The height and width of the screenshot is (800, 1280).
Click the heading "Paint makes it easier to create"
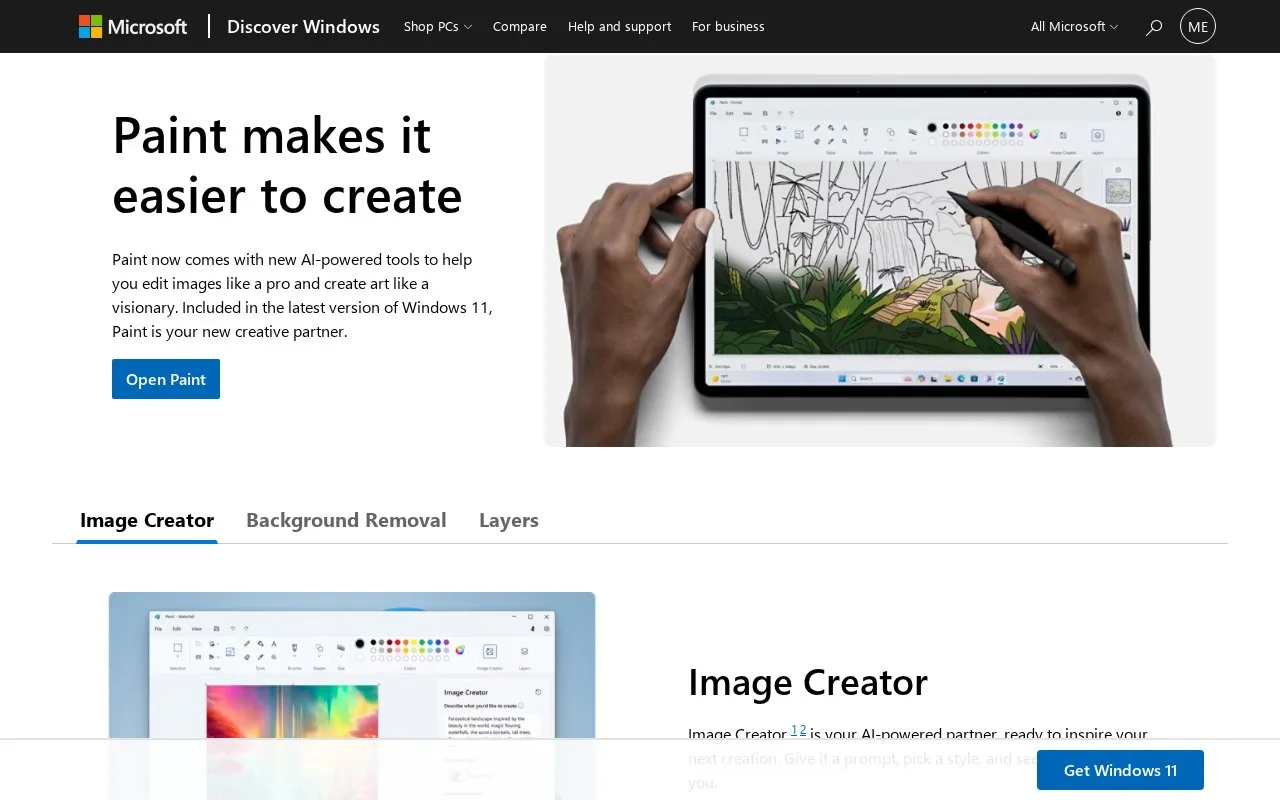pyautogui.click(x=288, y=165)
